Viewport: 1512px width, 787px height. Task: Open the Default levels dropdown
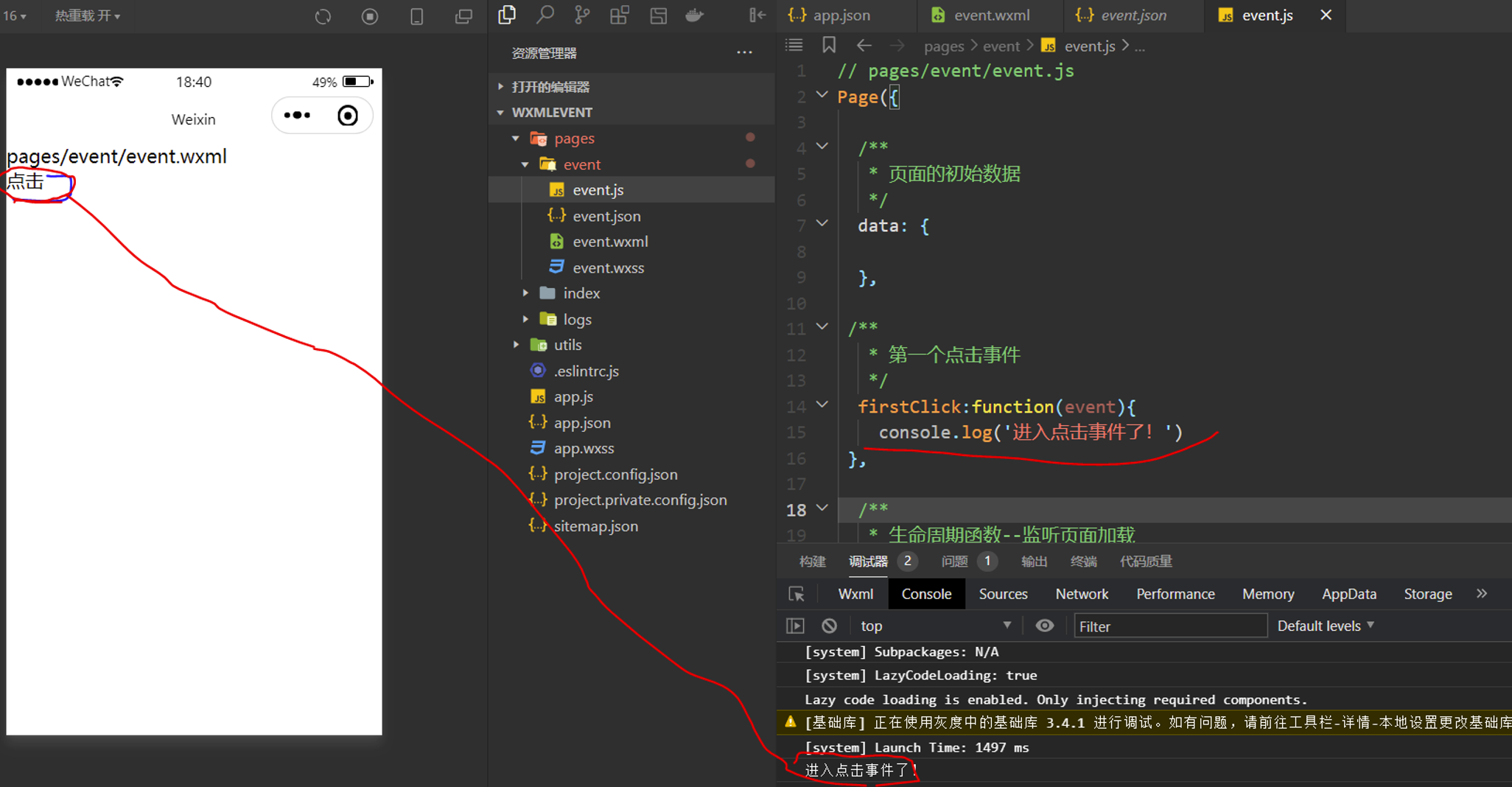1326,626
